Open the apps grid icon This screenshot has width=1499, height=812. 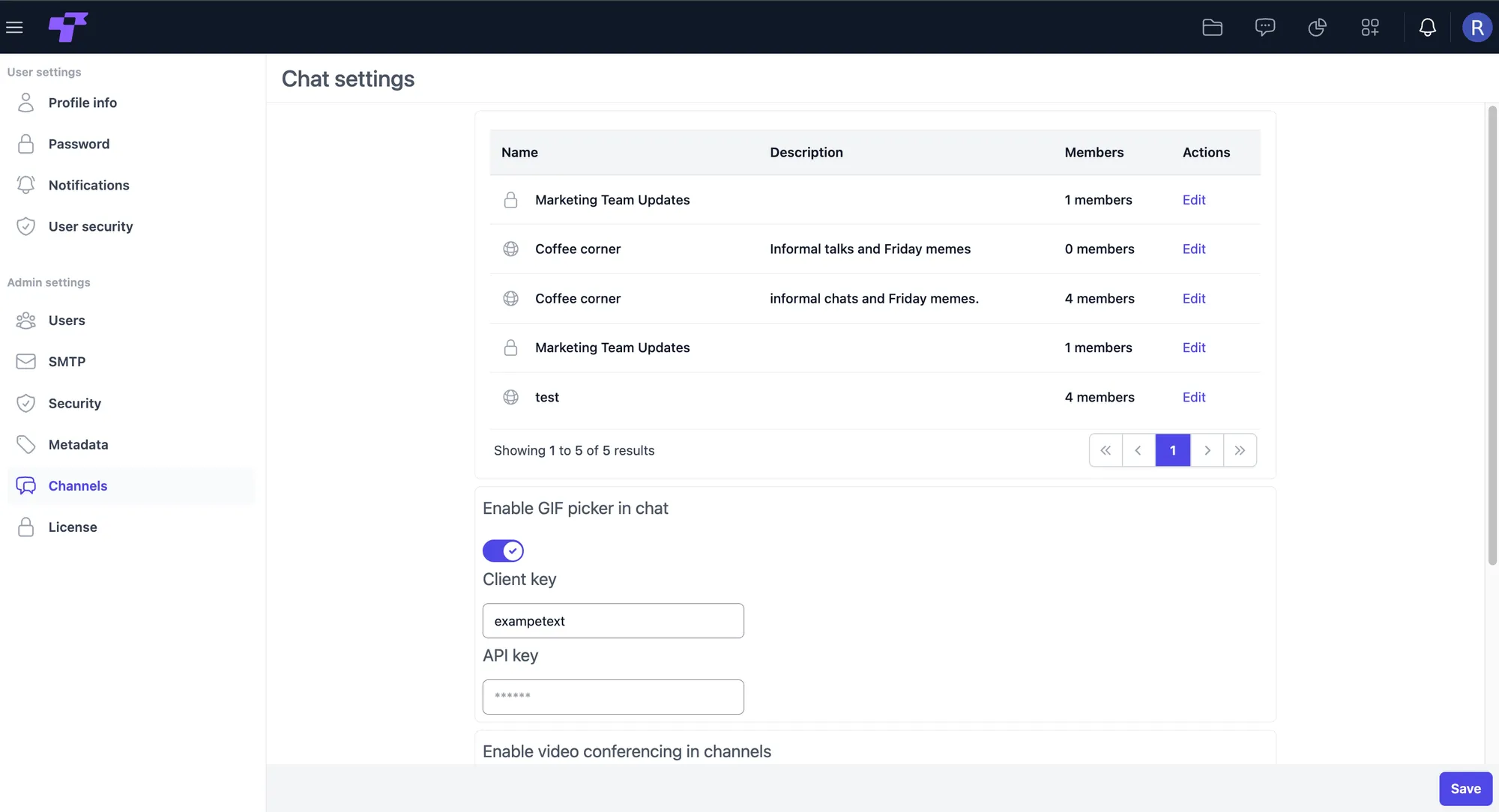tap(1370, 28)
